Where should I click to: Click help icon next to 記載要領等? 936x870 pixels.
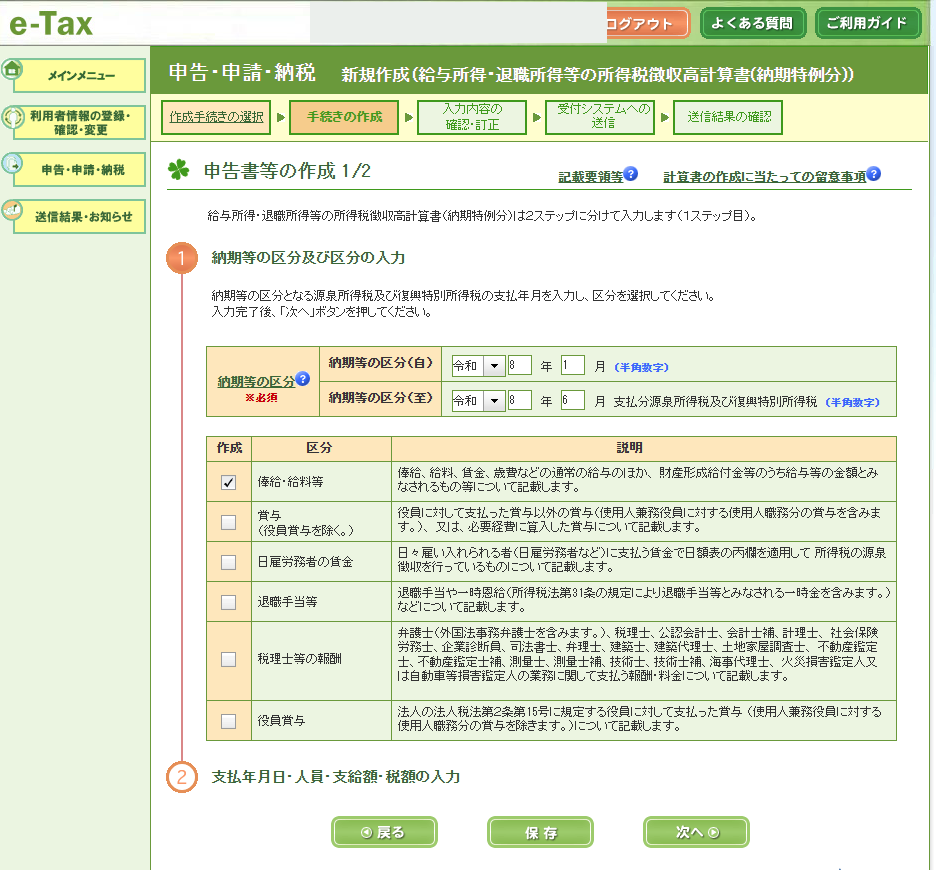coord(631,174)
